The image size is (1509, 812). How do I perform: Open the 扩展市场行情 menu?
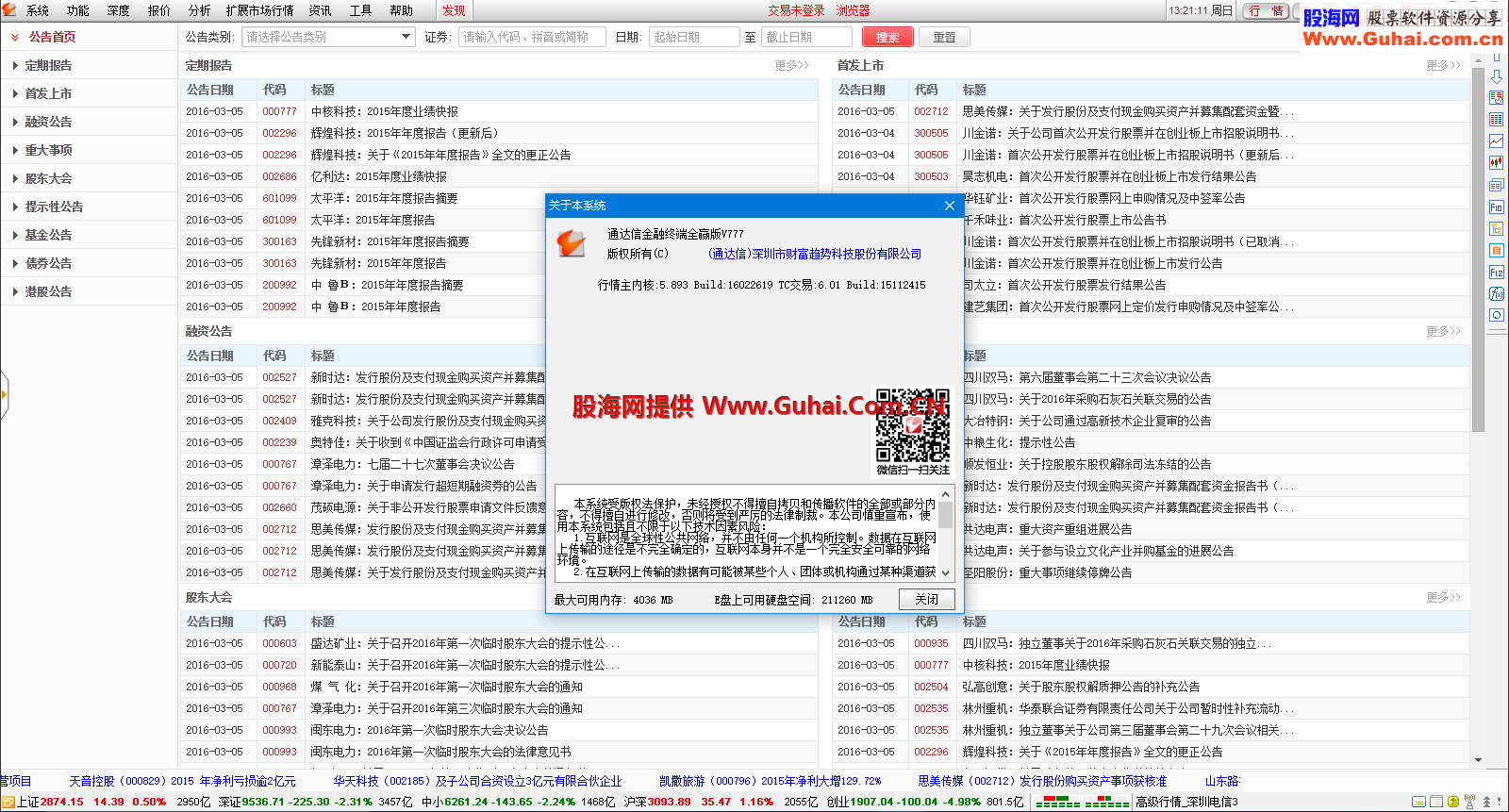(x=259, y=10)
